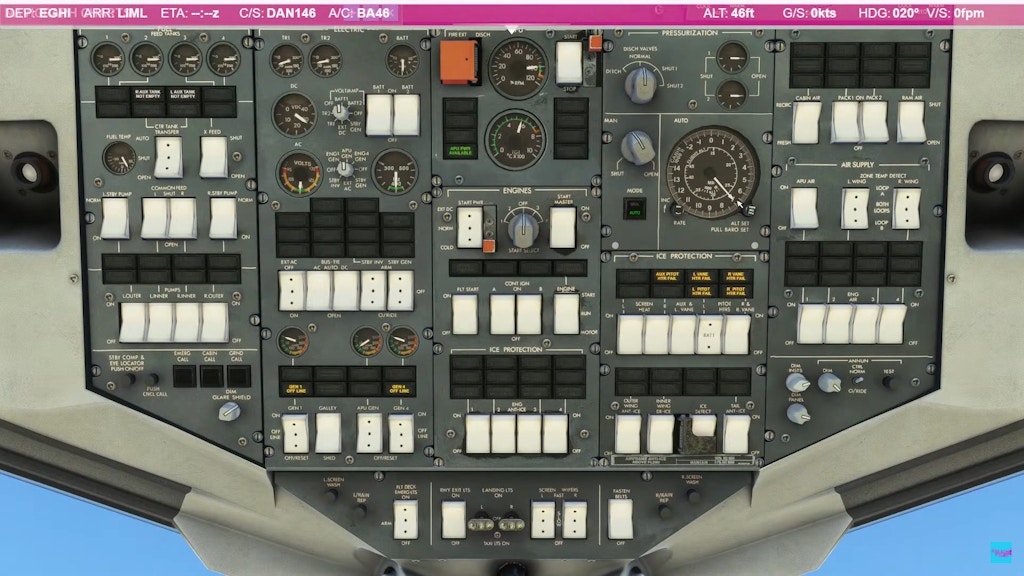
Task: Click the APU PWR AVAILABLE annunciator
Action: (x=460, y=150)
